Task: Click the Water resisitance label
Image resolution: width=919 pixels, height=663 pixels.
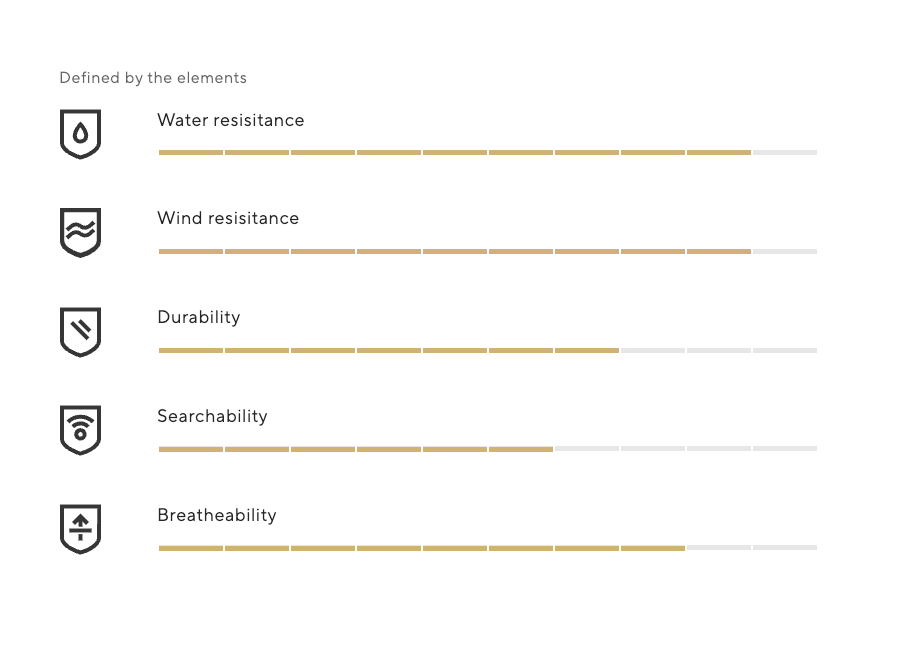Action: (231, 120)
